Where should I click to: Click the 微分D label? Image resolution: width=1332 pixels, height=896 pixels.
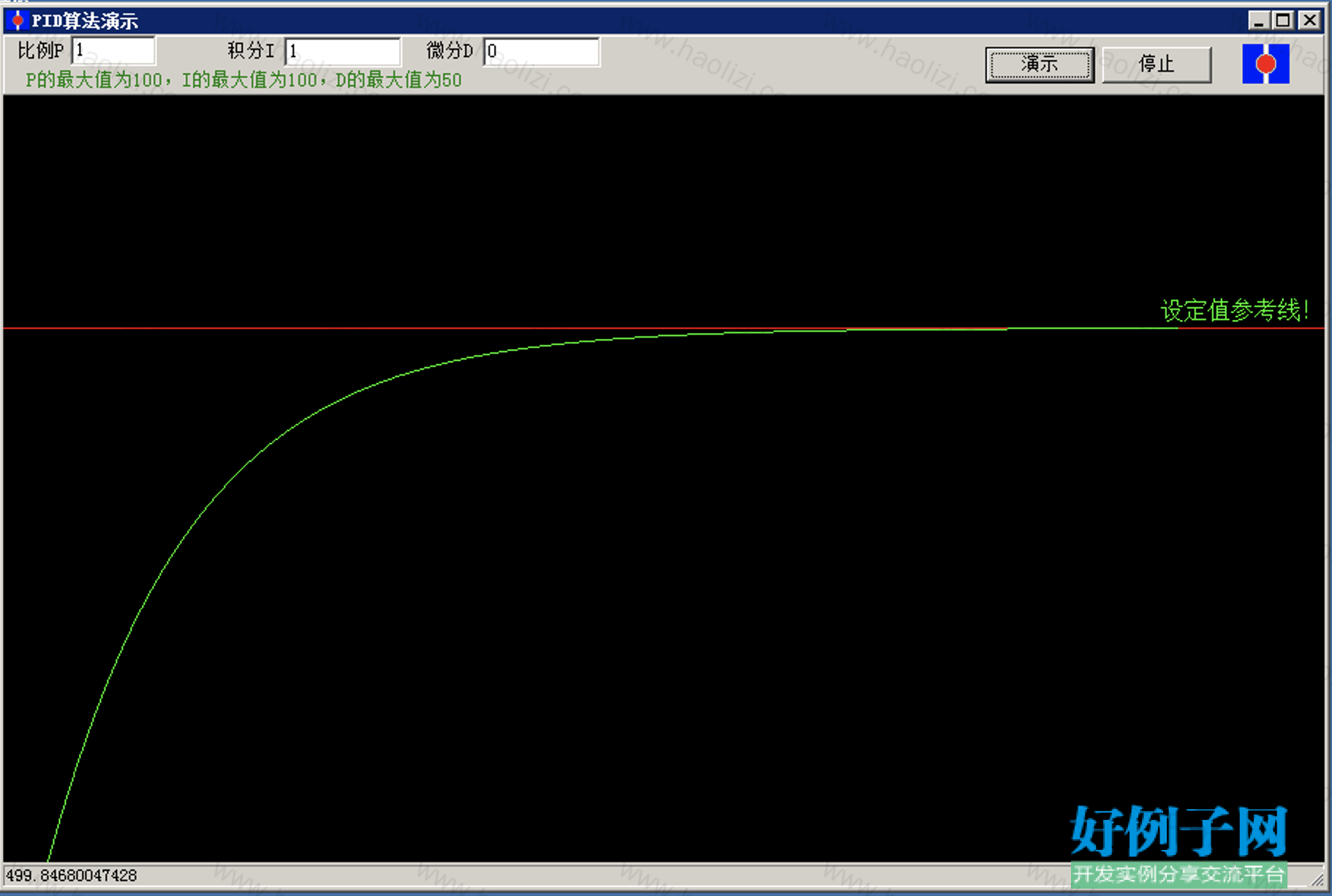450,51
